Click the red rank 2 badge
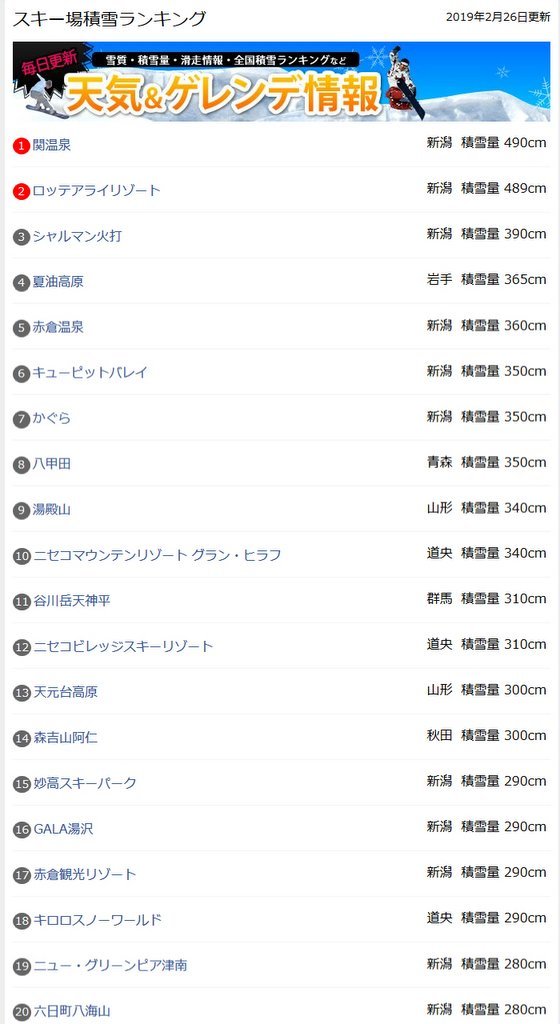The height and width of the screenshot is (1024, 560). pos(22,191)
